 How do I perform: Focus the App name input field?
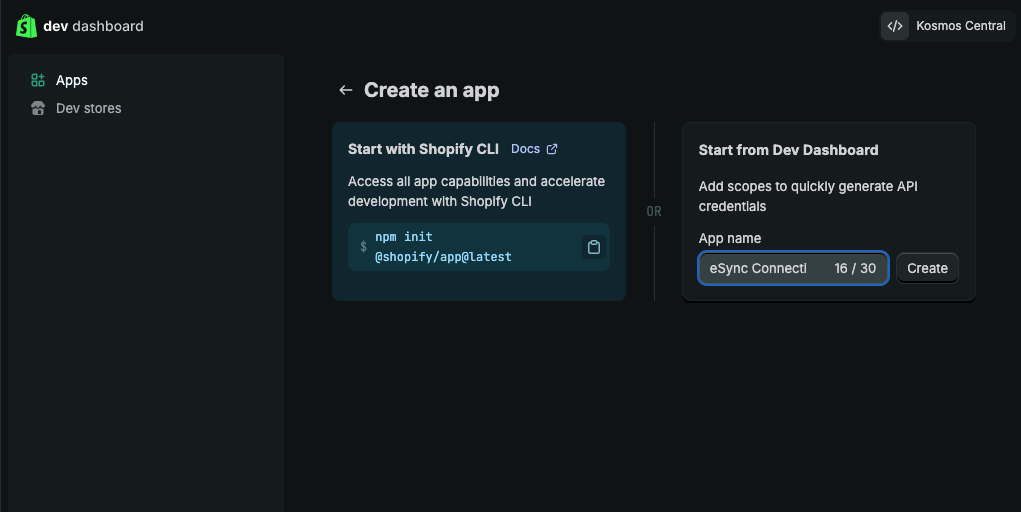pyautogui.click(x=760, y=268)
